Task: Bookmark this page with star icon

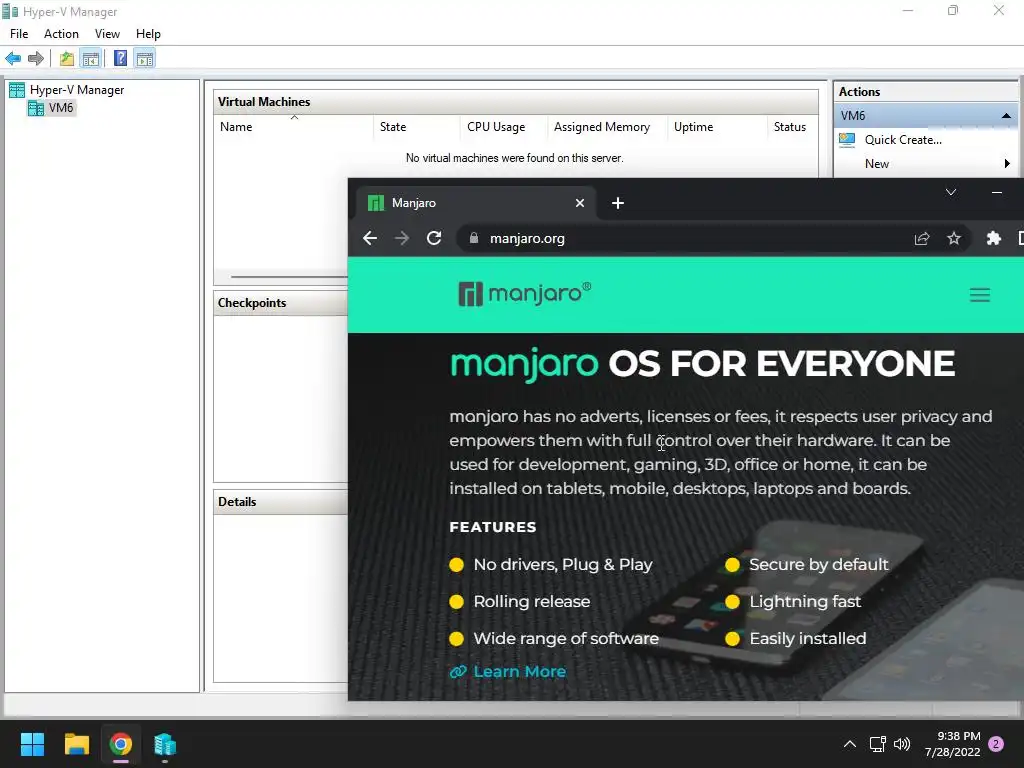Action: coord(953,238)
